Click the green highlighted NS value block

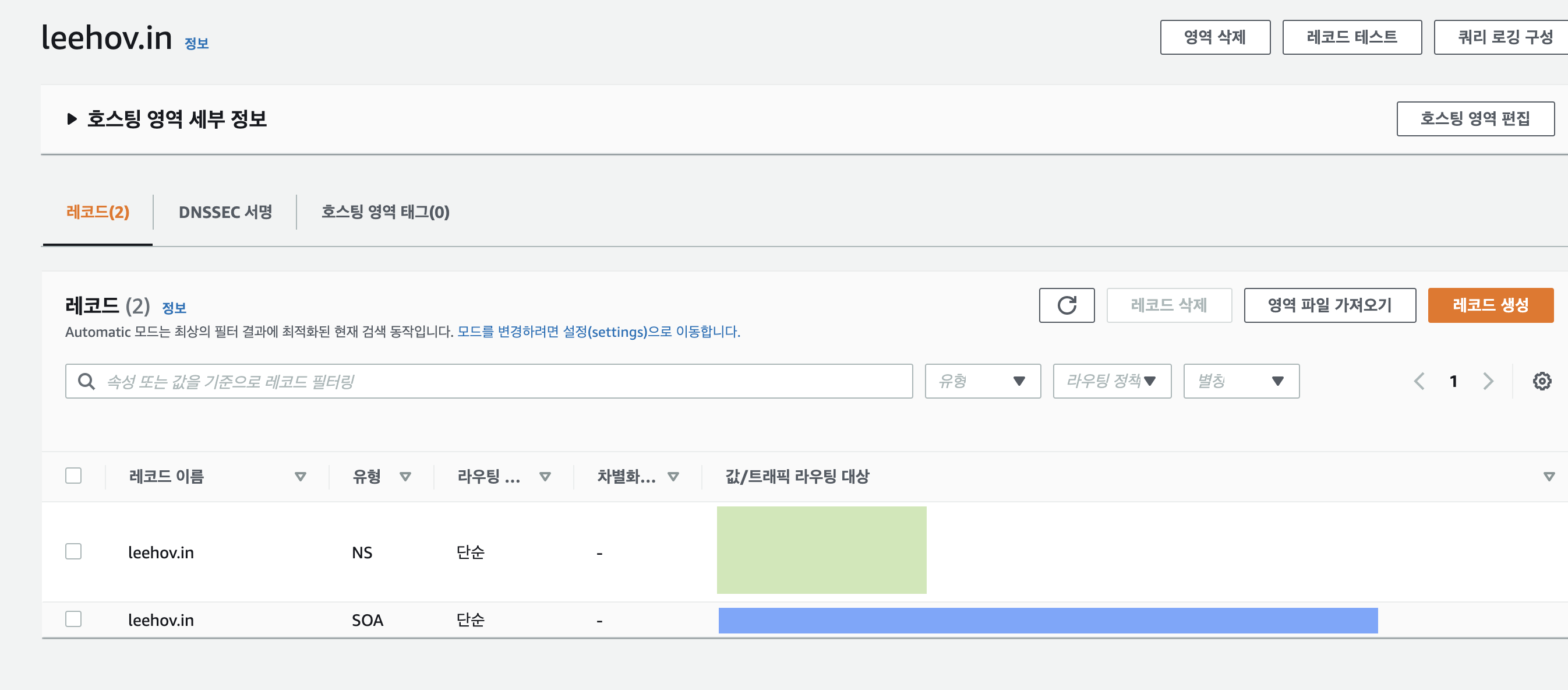pyautogui.click(x=821, y=550)
